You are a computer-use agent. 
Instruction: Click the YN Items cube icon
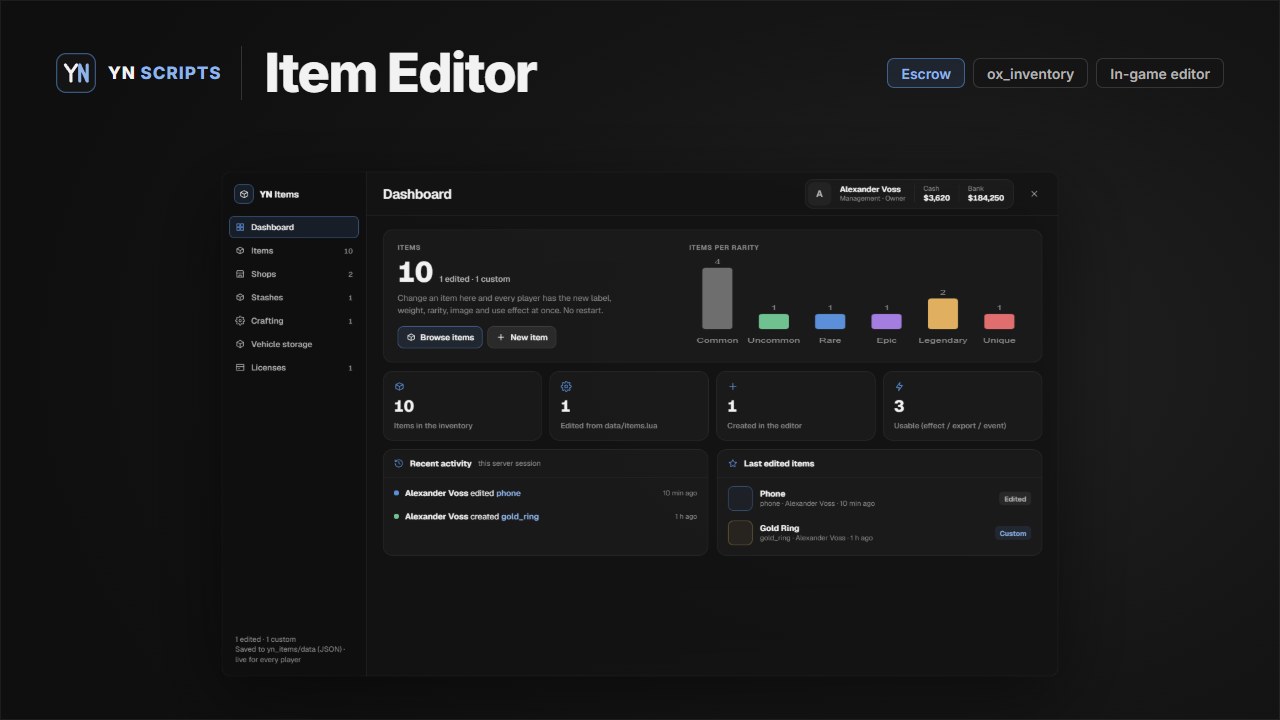[x=244, y=194]
